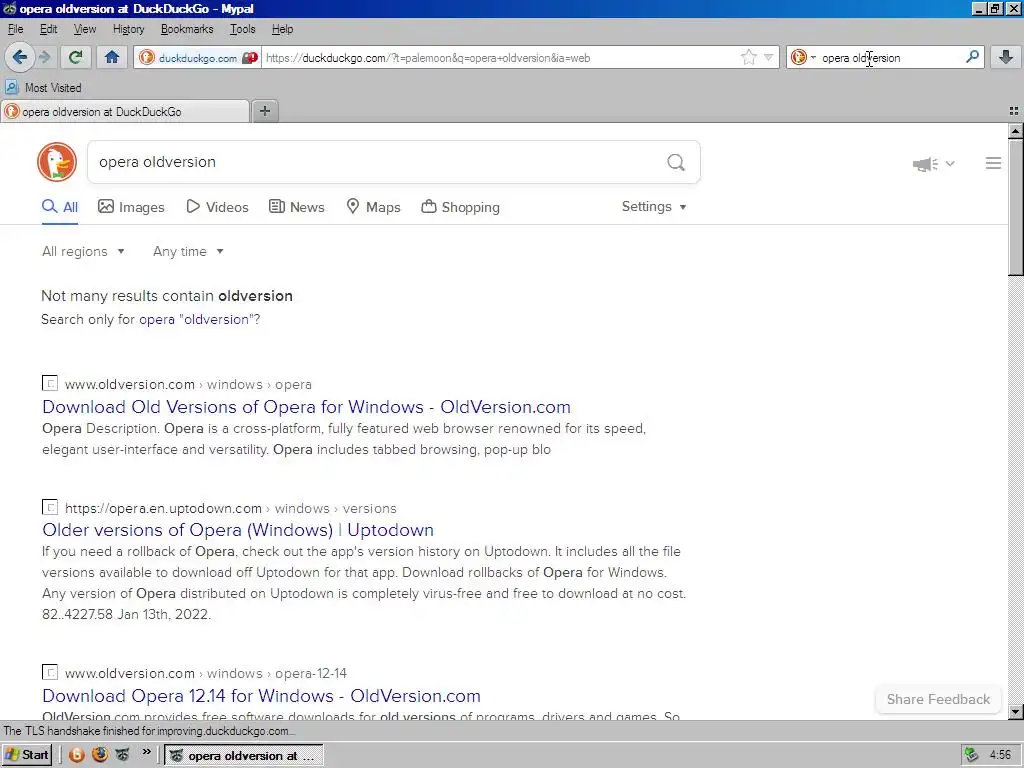
Task: Select opera oldversion taskbar window button
Action: click(244, 756)
